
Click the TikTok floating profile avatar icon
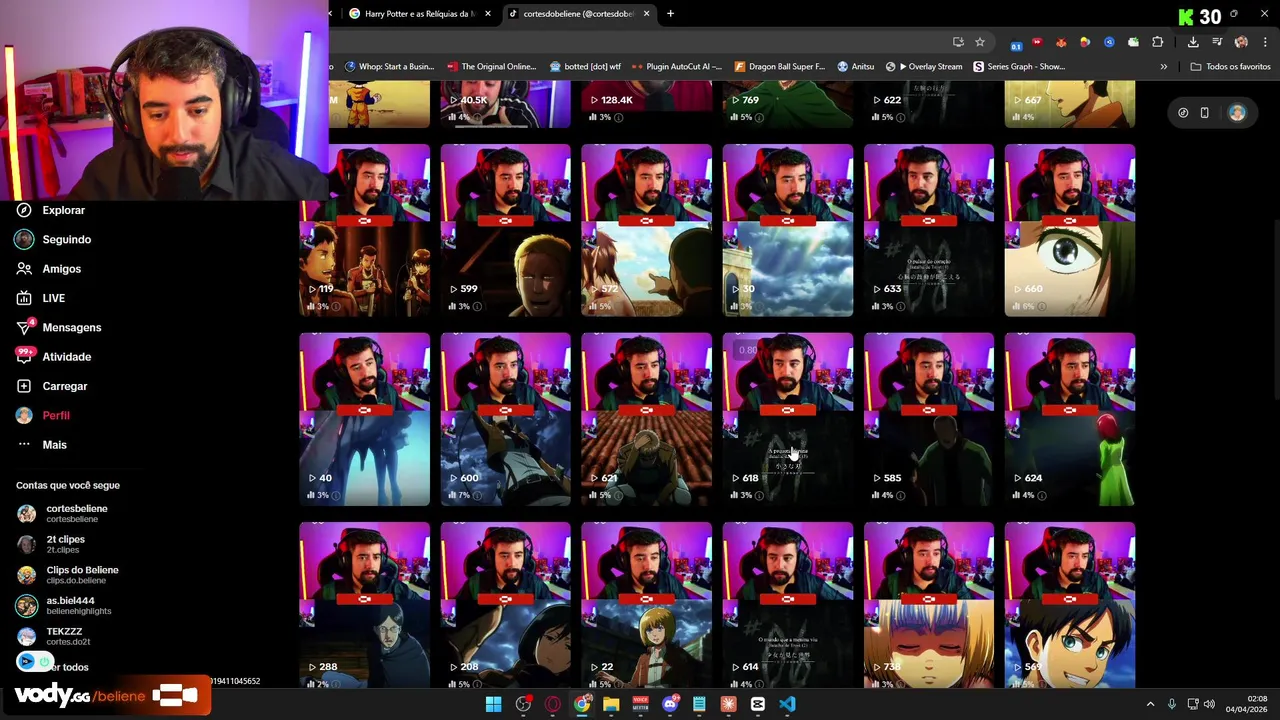(x=1237, y=113)
